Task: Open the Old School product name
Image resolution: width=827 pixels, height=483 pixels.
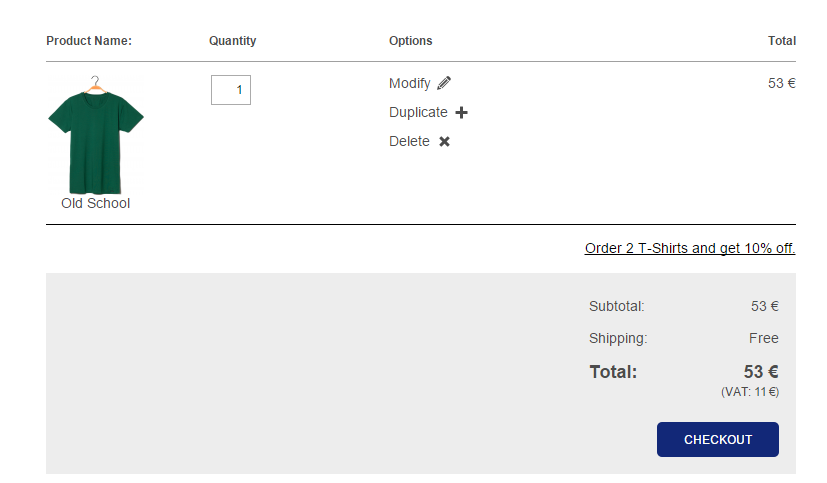Action: click(95, 204)
